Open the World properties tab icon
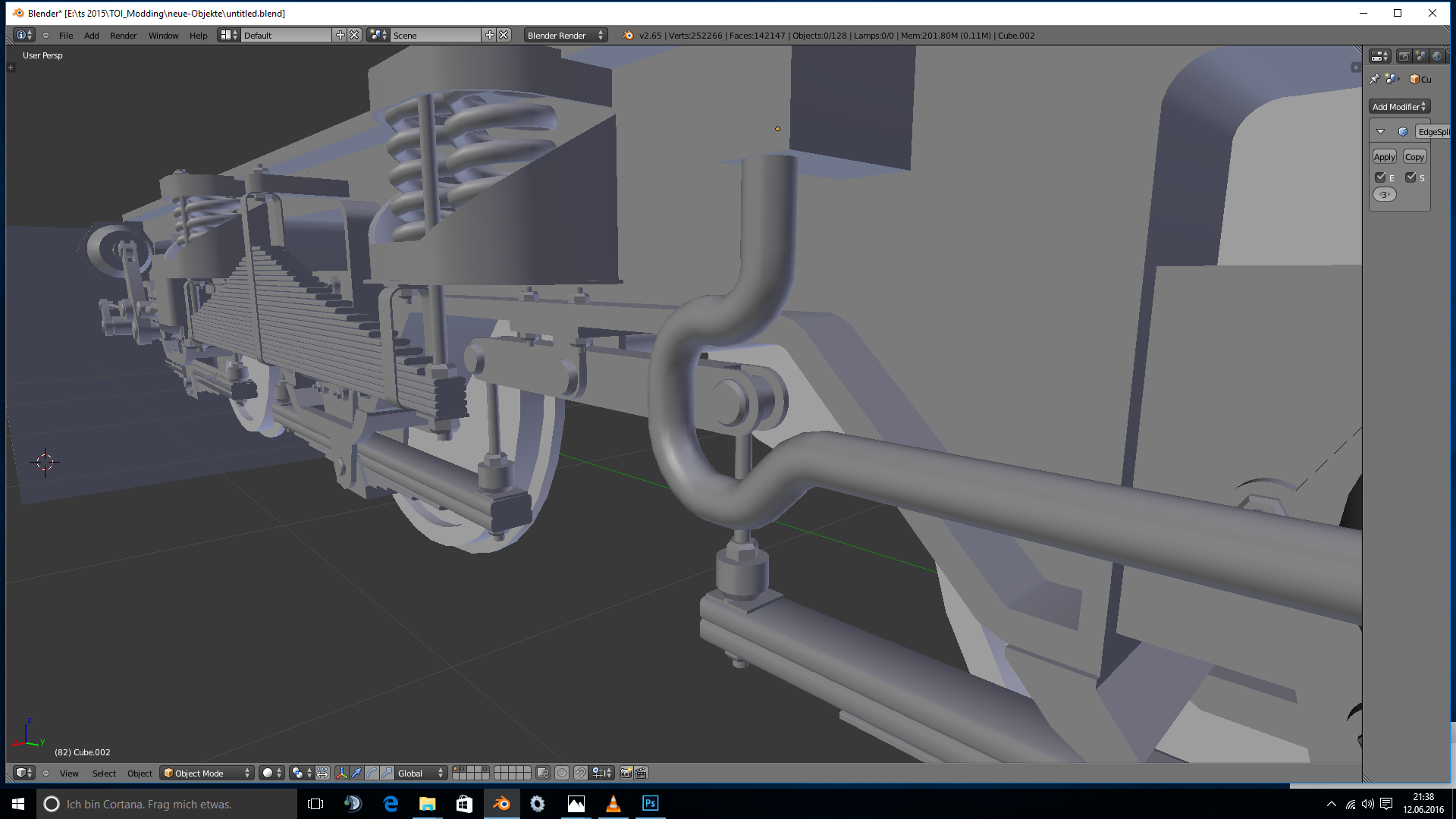This screenshot has height=819, width=1456. (1437, 56)
